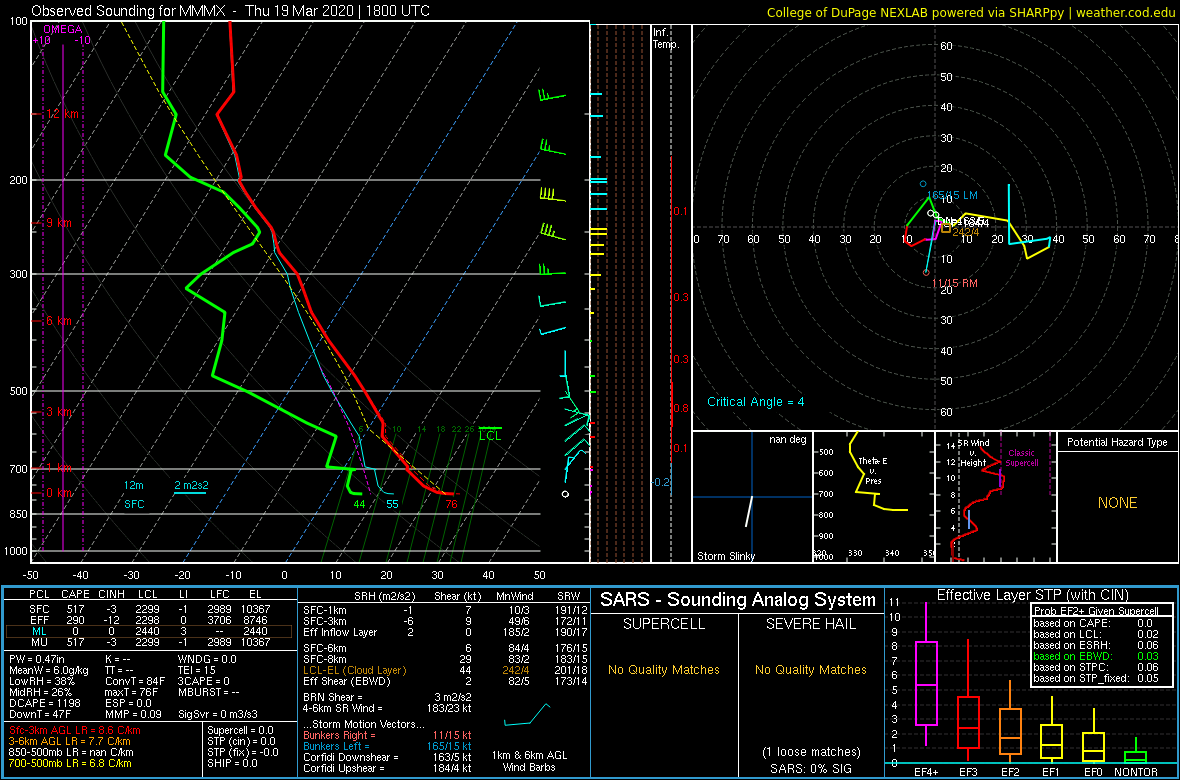Image resolution: width=1180 pixels, height=780 pixels.
Task: Click the 'Supercell = 0.0' composite value
Action: (240, 730)
